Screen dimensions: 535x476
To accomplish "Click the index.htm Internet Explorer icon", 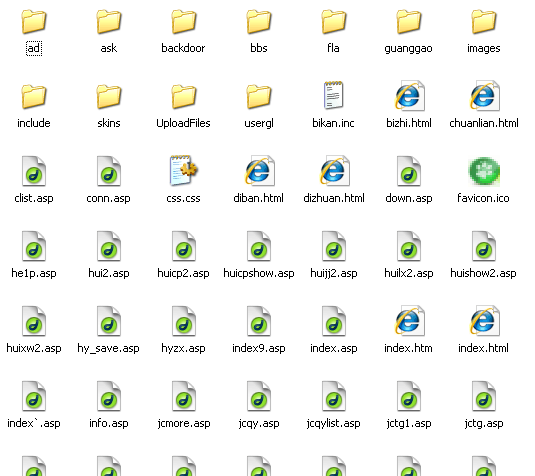I will click(409, 321).
